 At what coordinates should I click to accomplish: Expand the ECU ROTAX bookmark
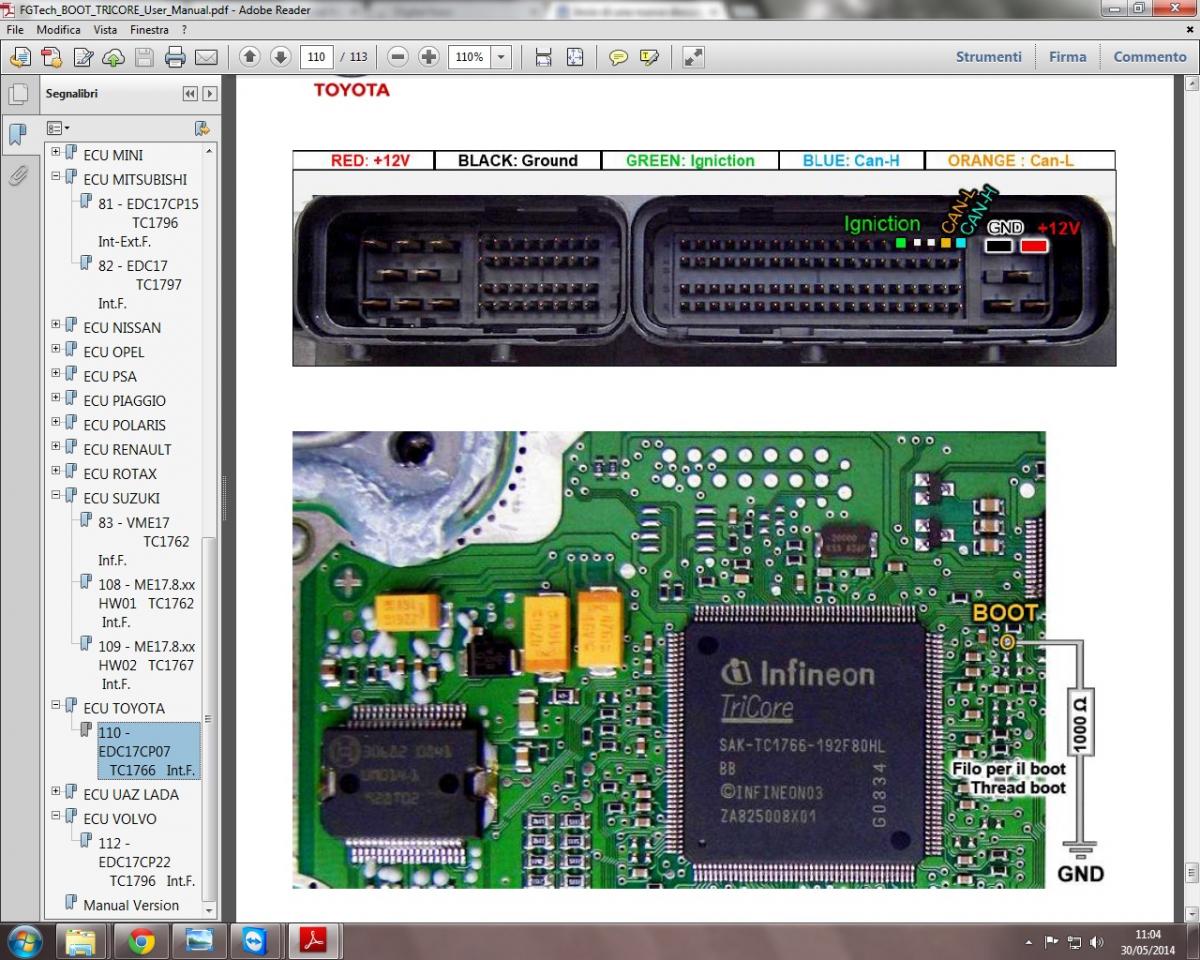click(x=56, y=472)
